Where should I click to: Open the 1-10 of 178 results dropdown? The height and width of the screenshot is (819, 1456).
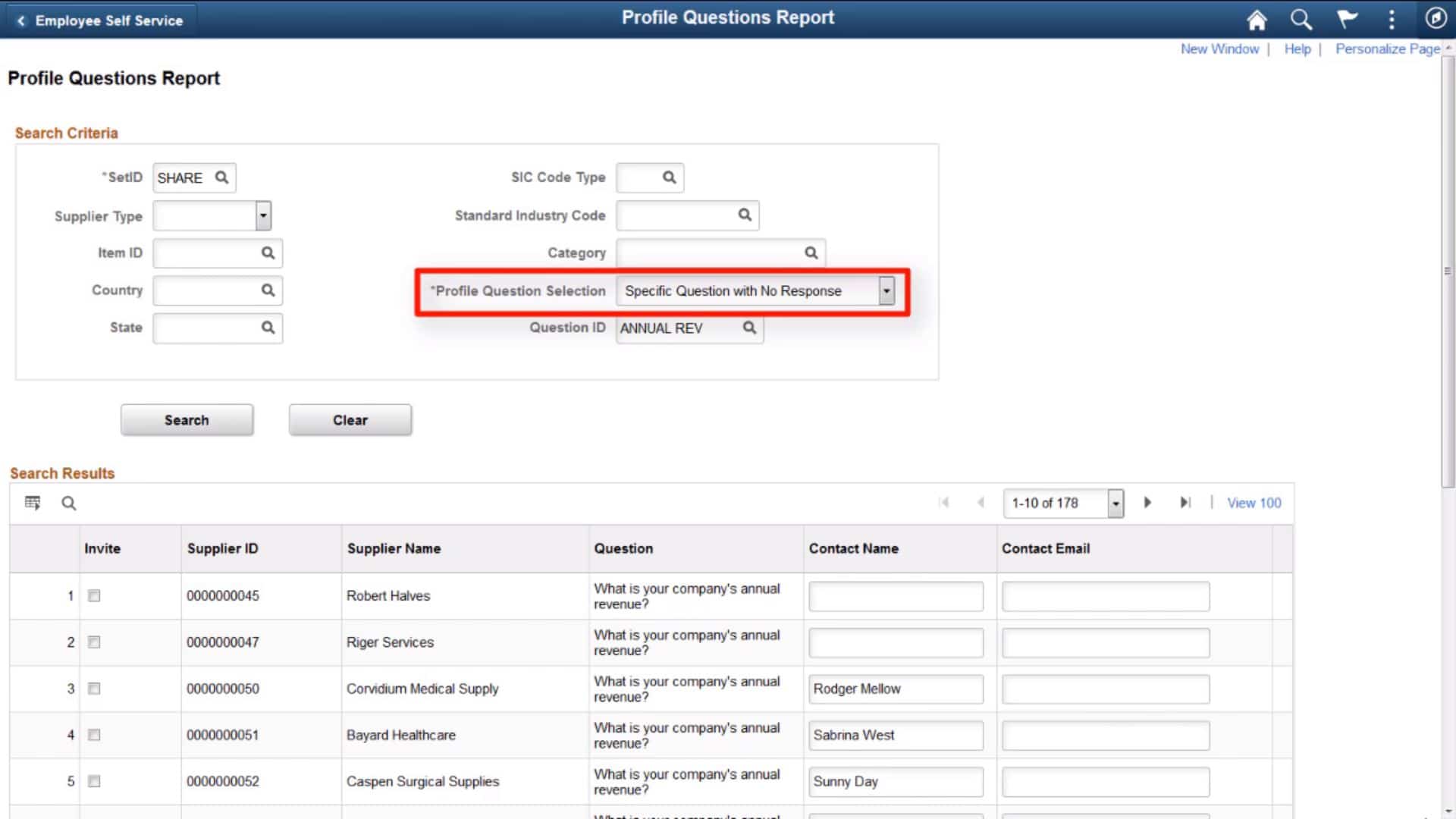pyautogui.click(x=1115, y=503)
